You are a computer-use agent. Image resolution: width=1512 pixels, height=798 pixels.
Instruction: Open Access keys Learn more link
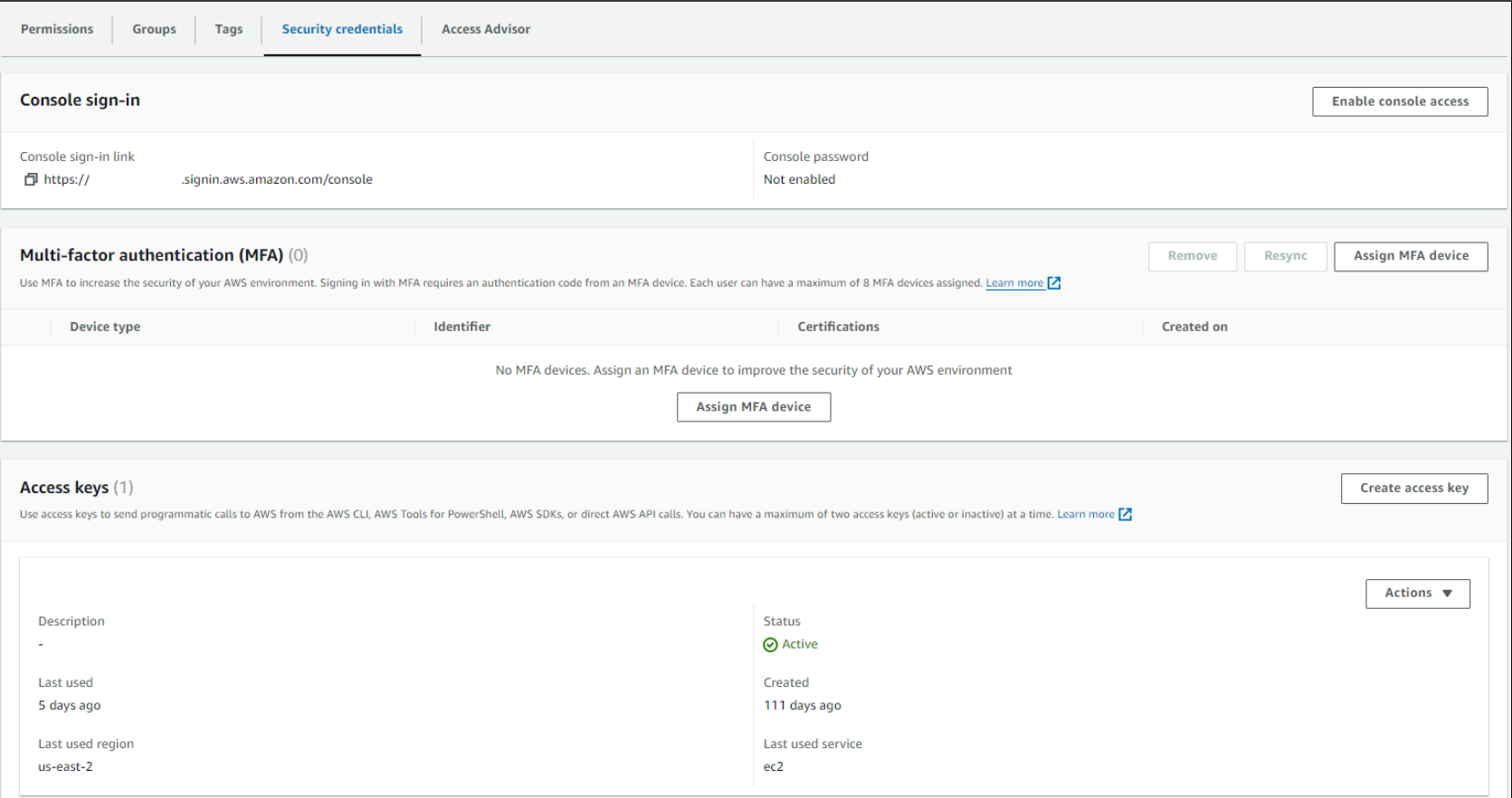pyautogui.click(x=1086, y=514)
